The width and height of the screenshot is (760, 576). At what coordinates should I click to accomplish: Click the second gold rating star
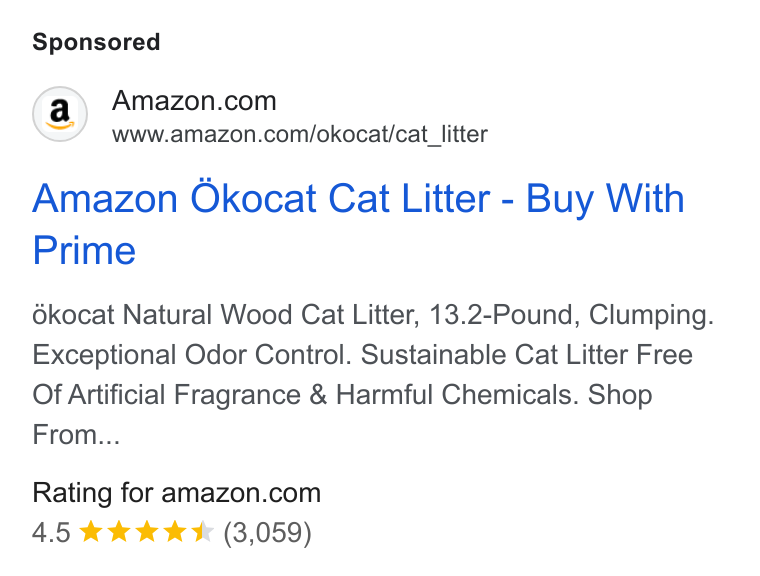[x=118, y=531]
